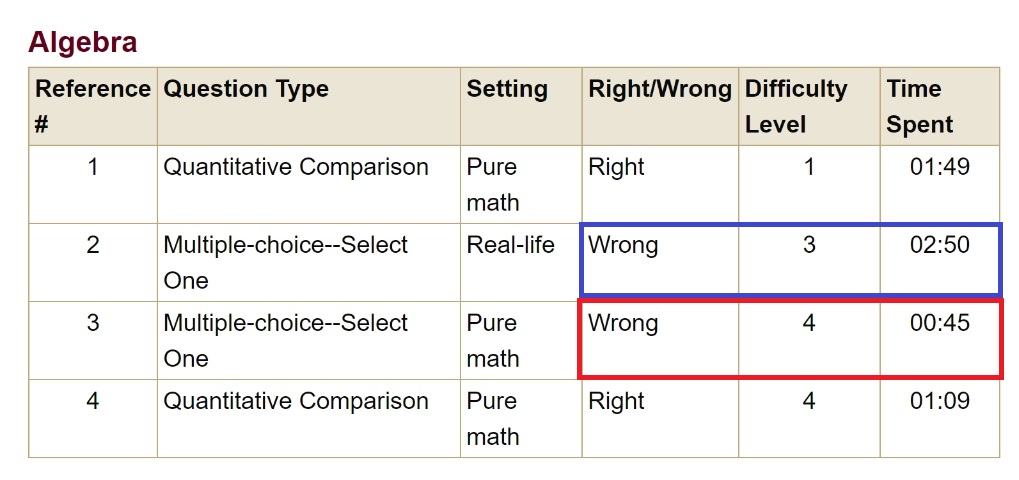Select the time value 02:50

tap(939, 245)
